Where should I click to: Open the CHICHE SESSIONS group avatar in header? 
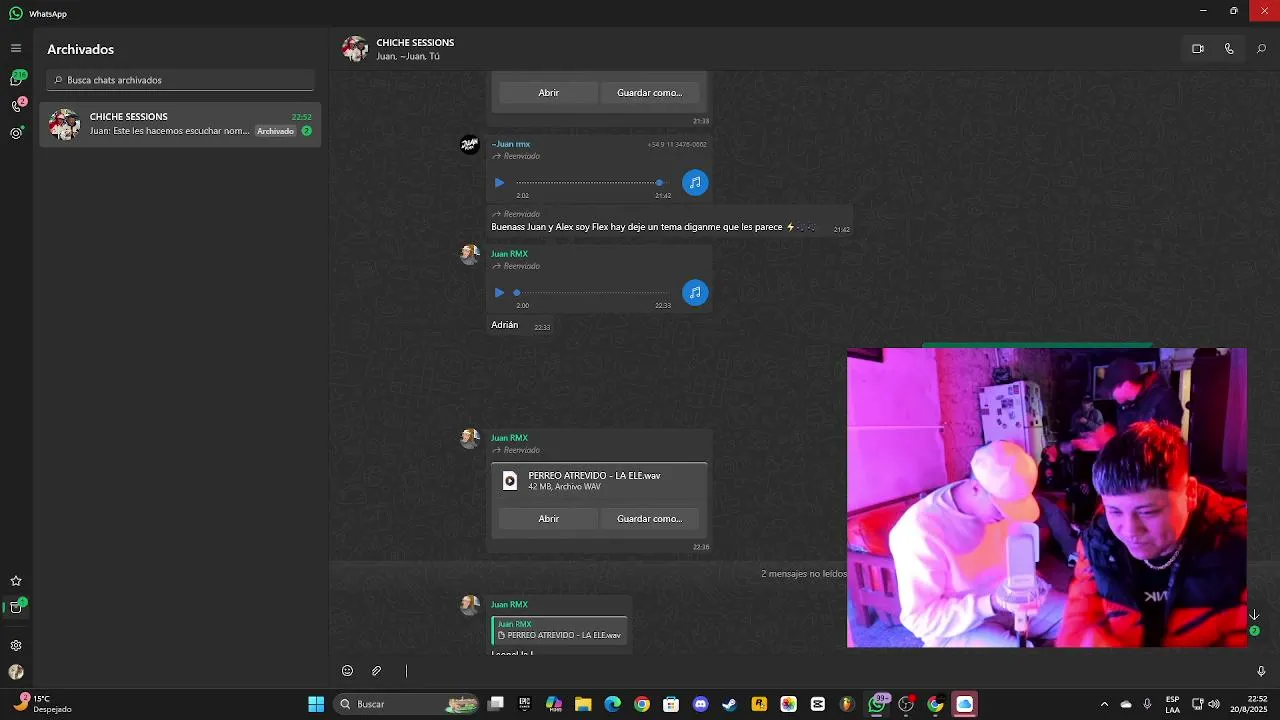[x=355, y=49]
